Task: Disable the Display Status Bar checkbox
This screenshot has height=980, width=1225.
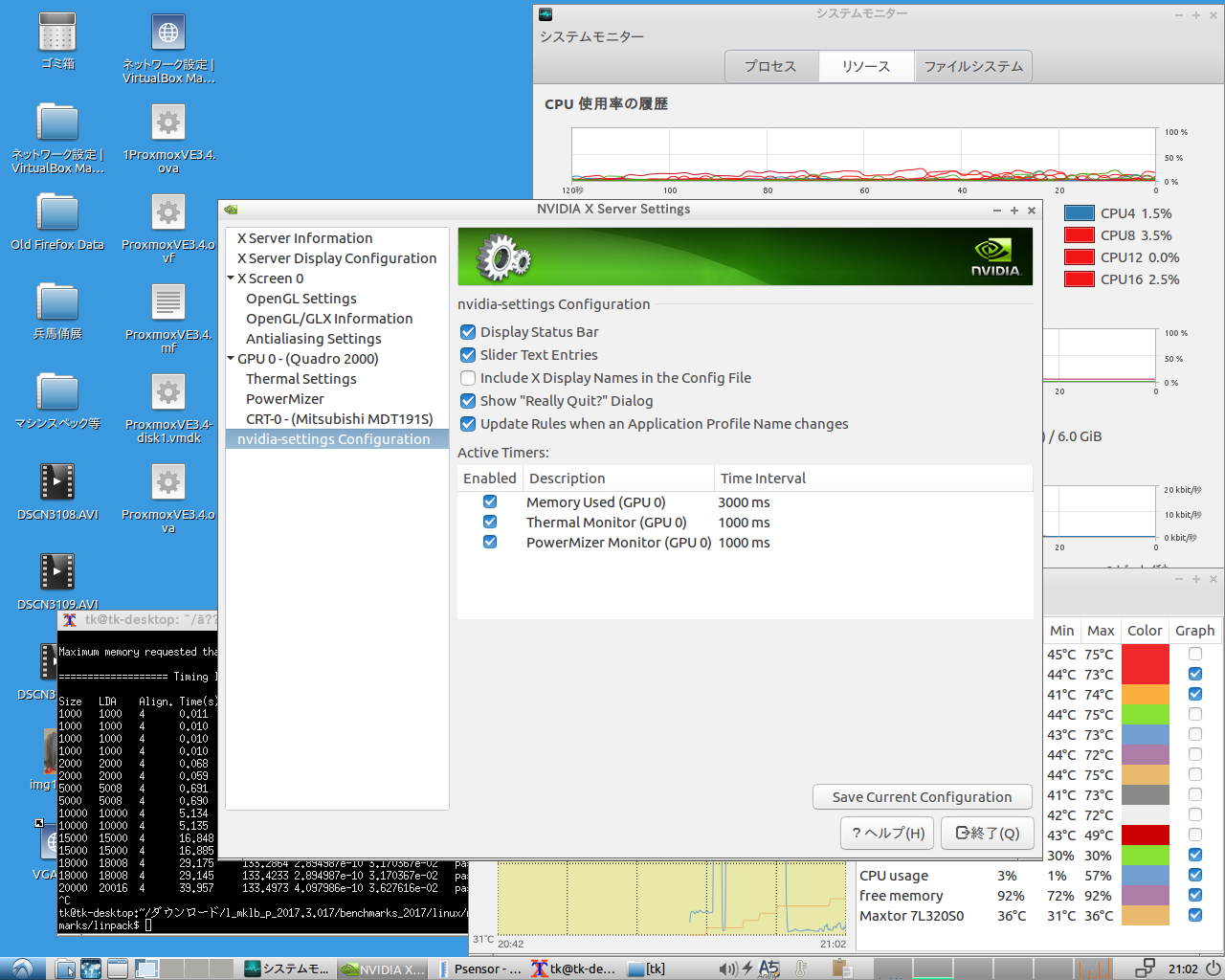Action: [468, 332]
